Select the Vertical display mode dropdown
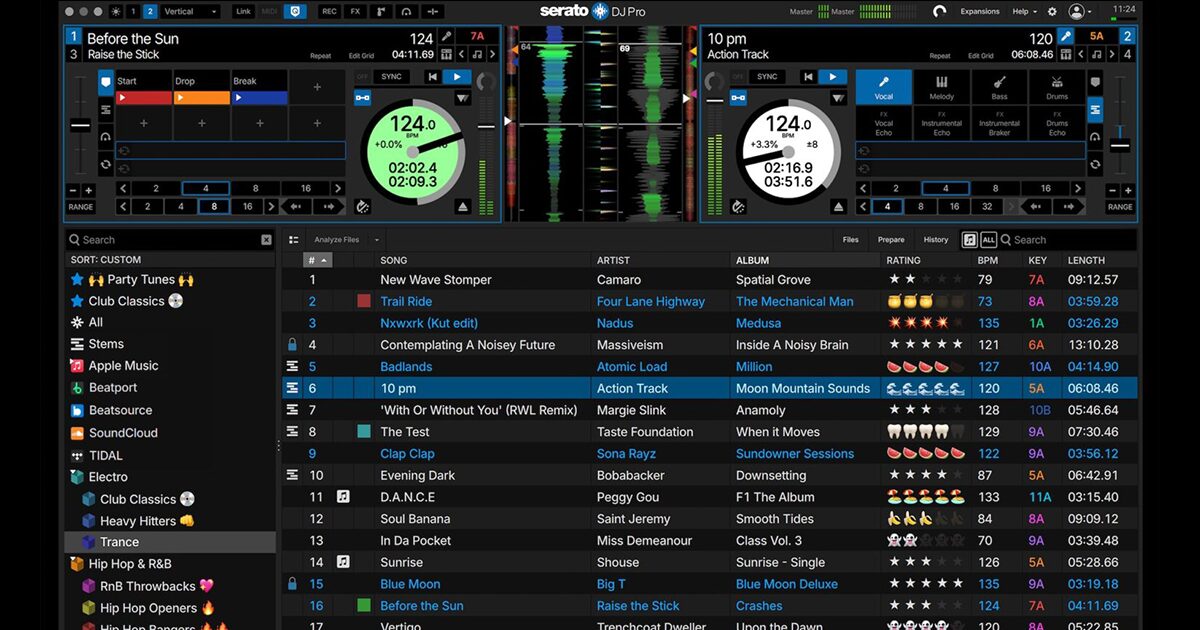 coord(190,11)
